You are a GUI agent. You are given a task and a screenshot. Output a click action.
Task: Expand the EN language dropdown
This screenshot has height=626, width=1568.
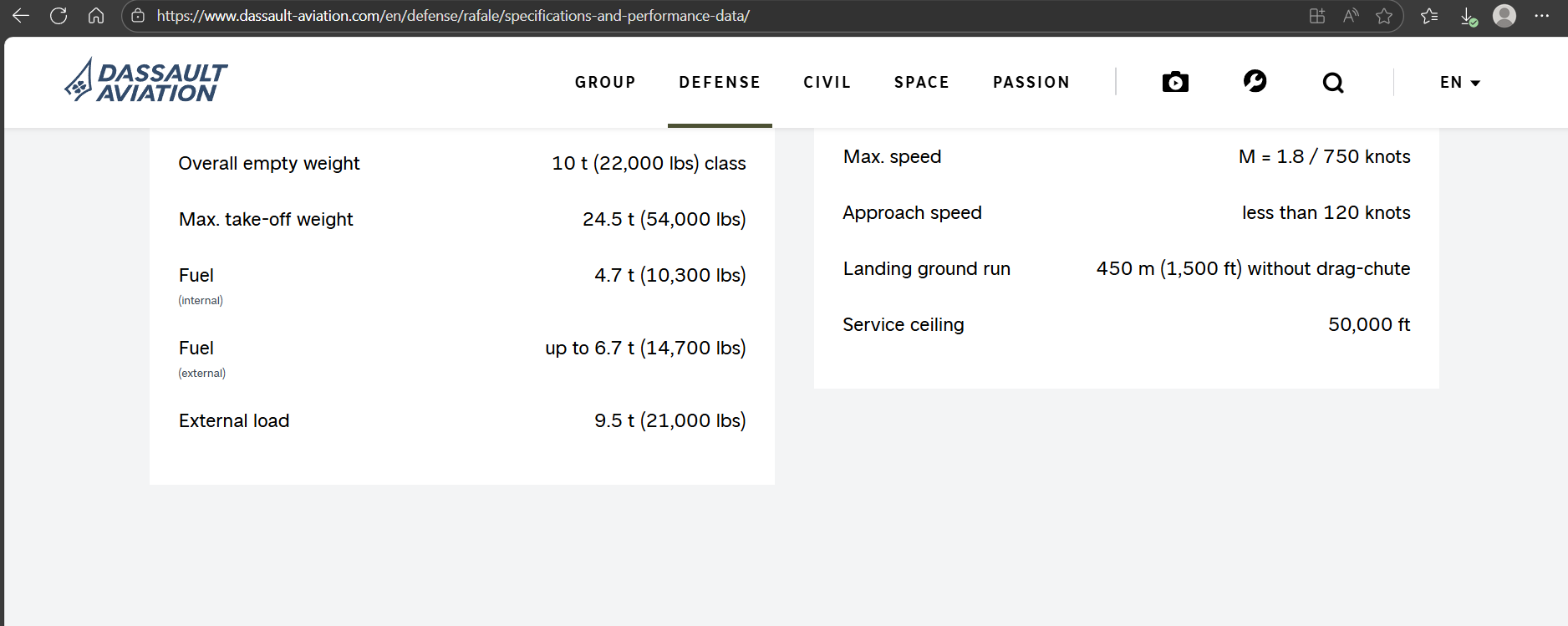1459,83
